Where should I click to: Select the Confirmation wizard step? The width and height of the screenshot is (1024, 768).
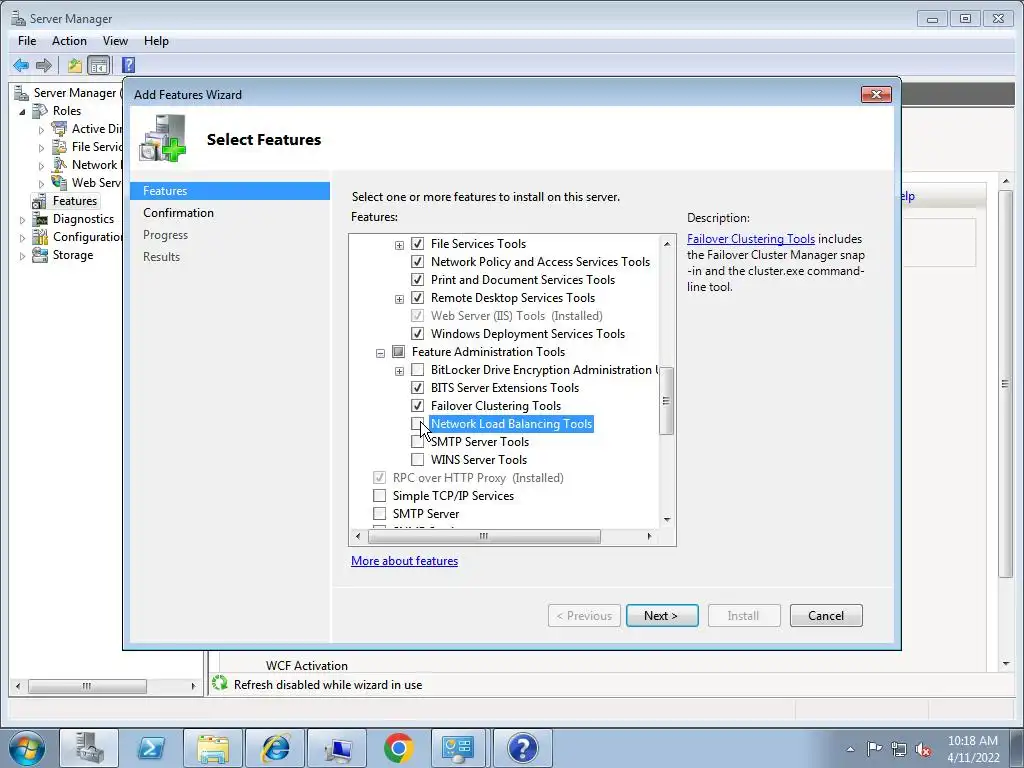pos(178,213)
